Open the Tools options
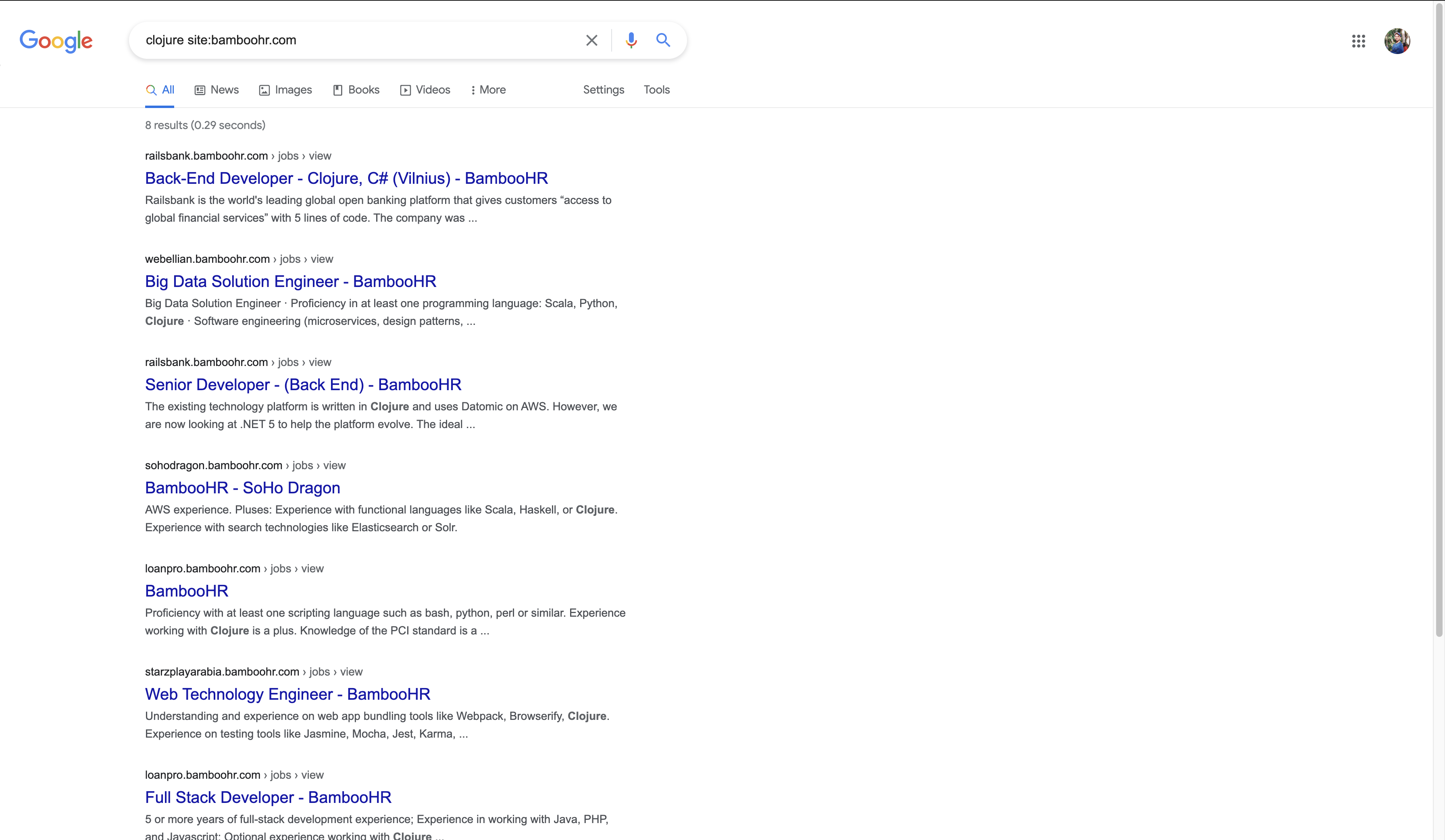Viewport: 1445px width, 840px height. (656, 90)
